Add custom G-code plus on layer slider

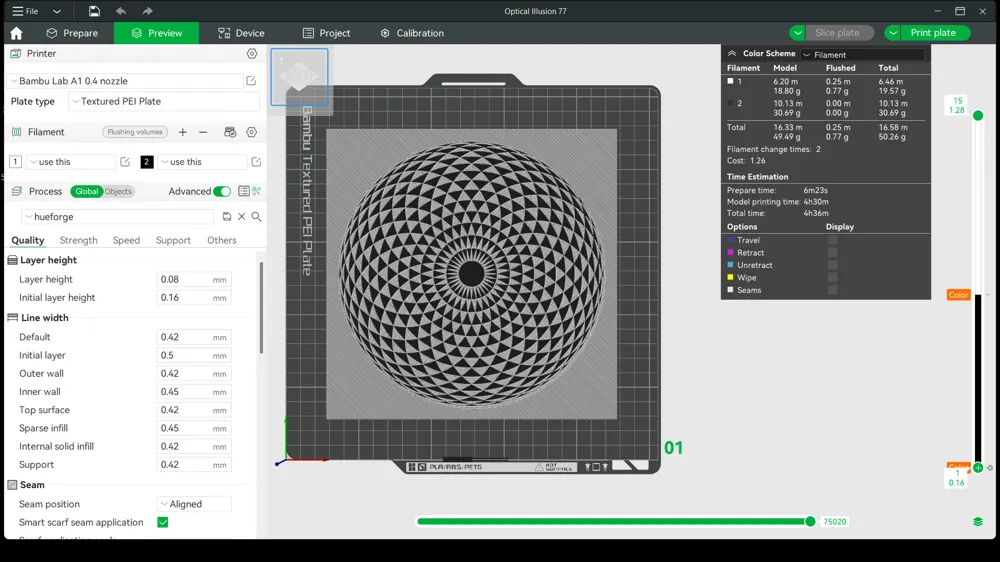pyautogui.click(x=978, y=468)
